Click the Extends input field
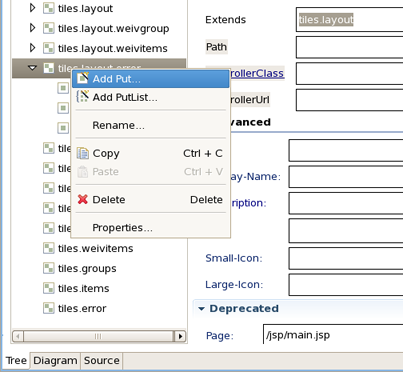Image resolution: width=403 pixels, height=372 pixels. [x=349, y=20]
